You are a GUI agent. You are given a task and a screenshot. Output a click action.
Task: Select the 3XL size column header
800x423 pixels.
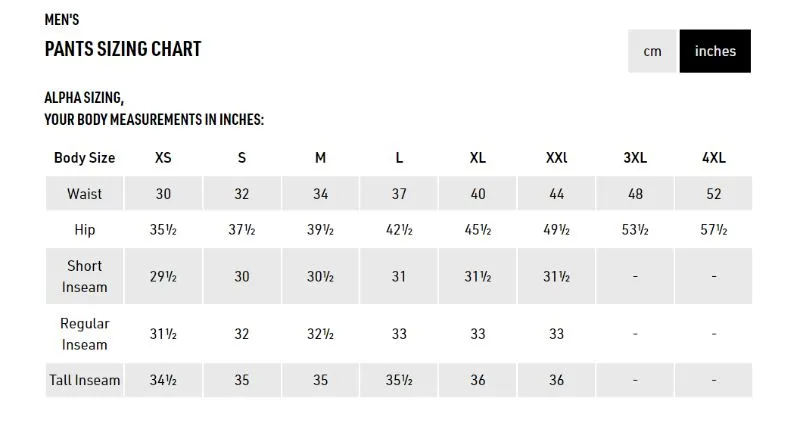pyautogui.click(x=635, y=158)
